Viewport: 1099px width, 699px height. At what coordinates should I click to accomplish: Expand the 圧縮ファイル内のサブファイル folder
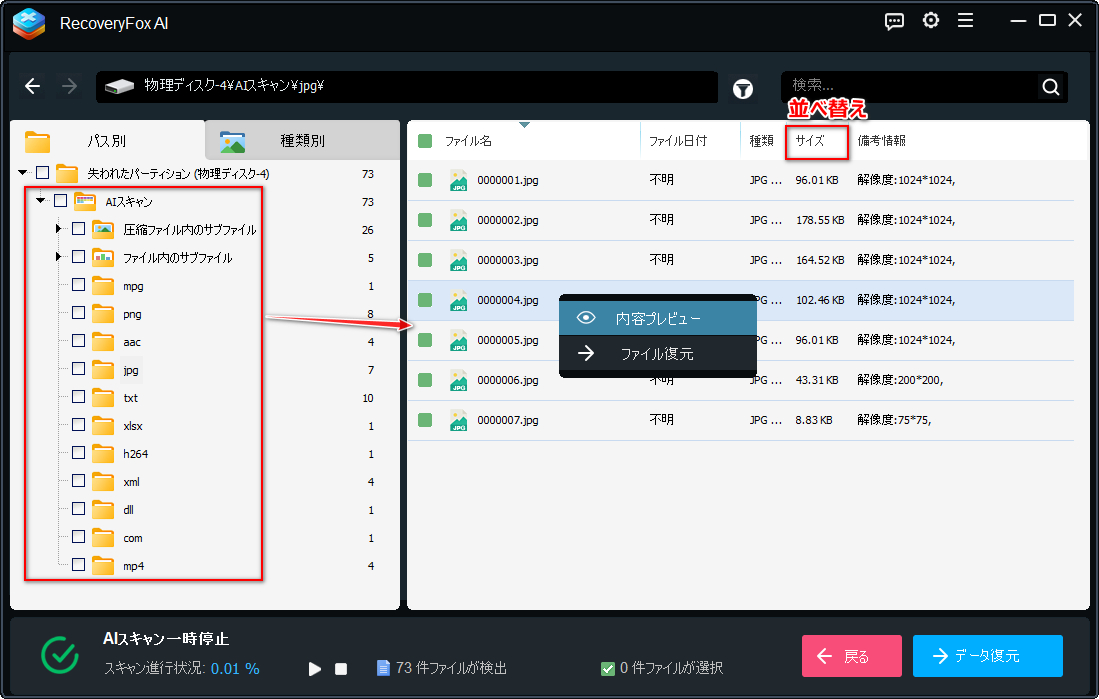pyautogui.click(x=59, y=229)
